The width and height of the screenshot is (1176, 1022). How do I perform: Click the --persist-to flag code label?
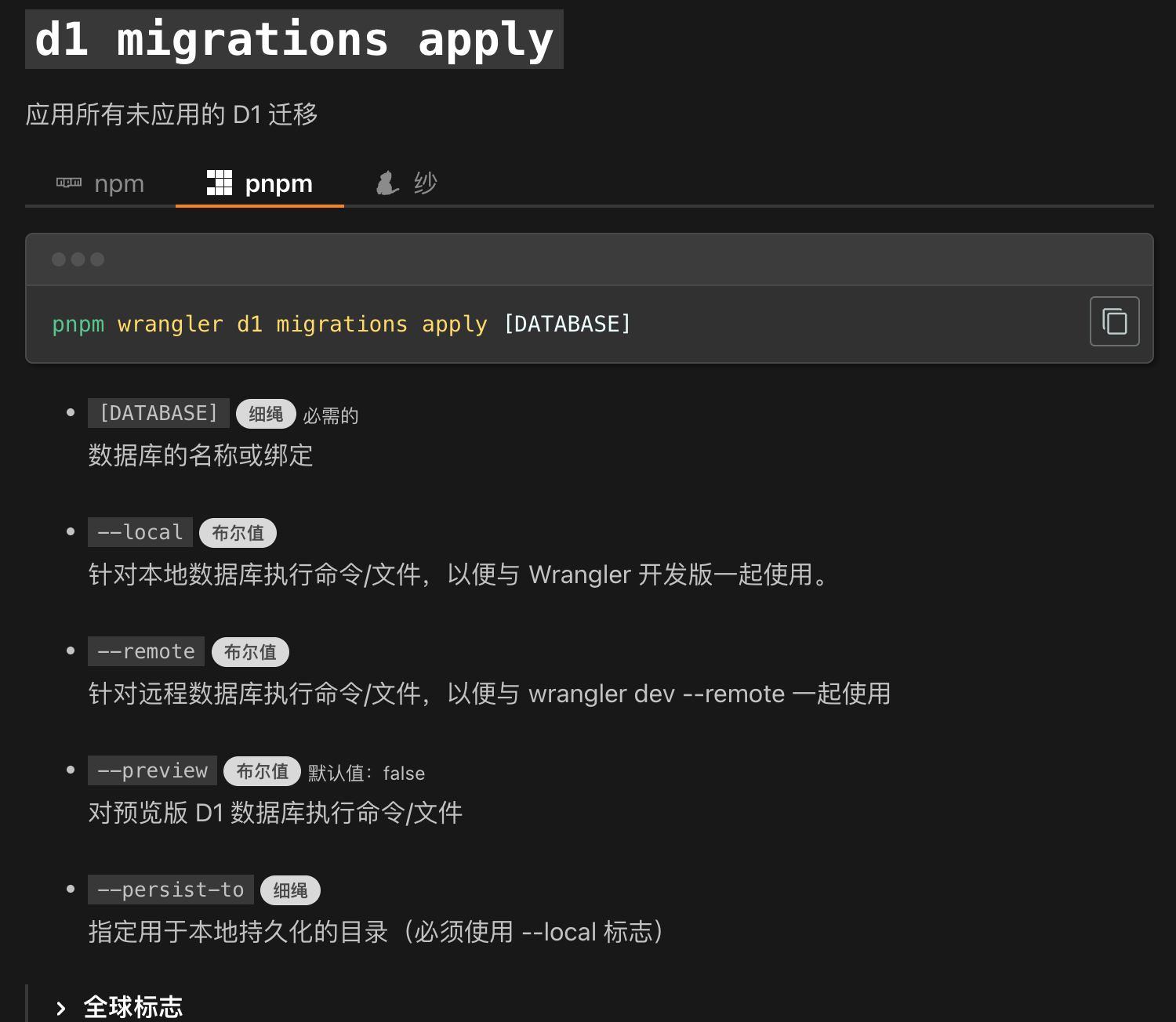171,890
